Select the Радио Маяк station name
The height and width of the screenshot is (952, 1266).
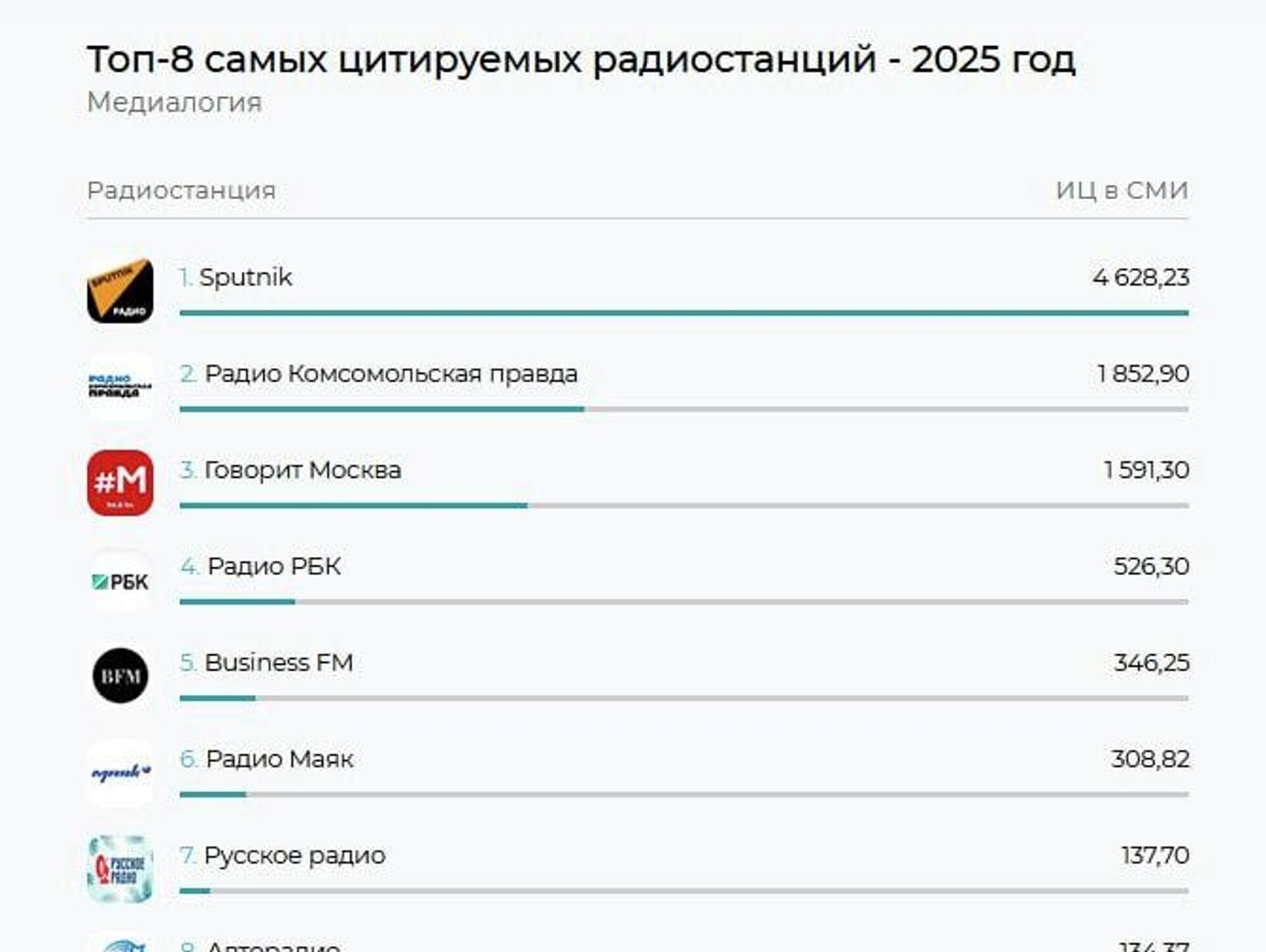pyautogui.click(x=280, y=759)
